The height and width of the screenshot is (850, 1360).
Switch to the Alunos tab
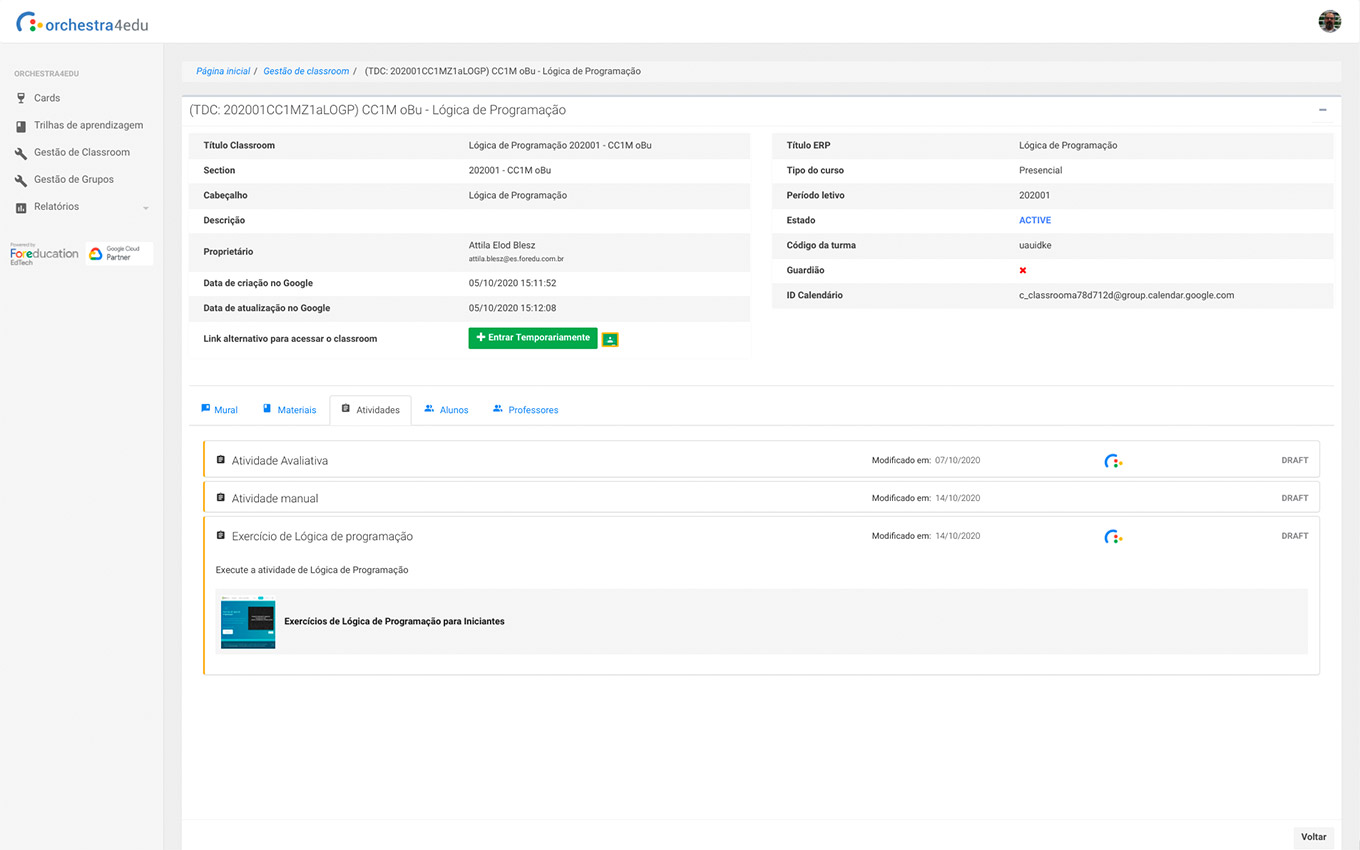click(447, 410)
